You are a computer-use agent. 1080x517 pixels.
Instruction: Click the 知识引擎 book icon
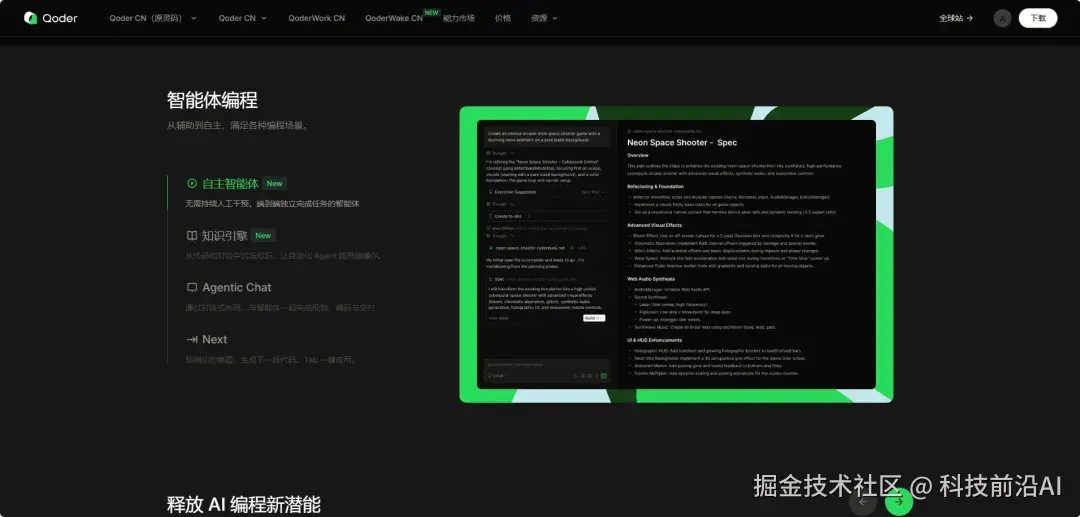(x=192, y=236)
